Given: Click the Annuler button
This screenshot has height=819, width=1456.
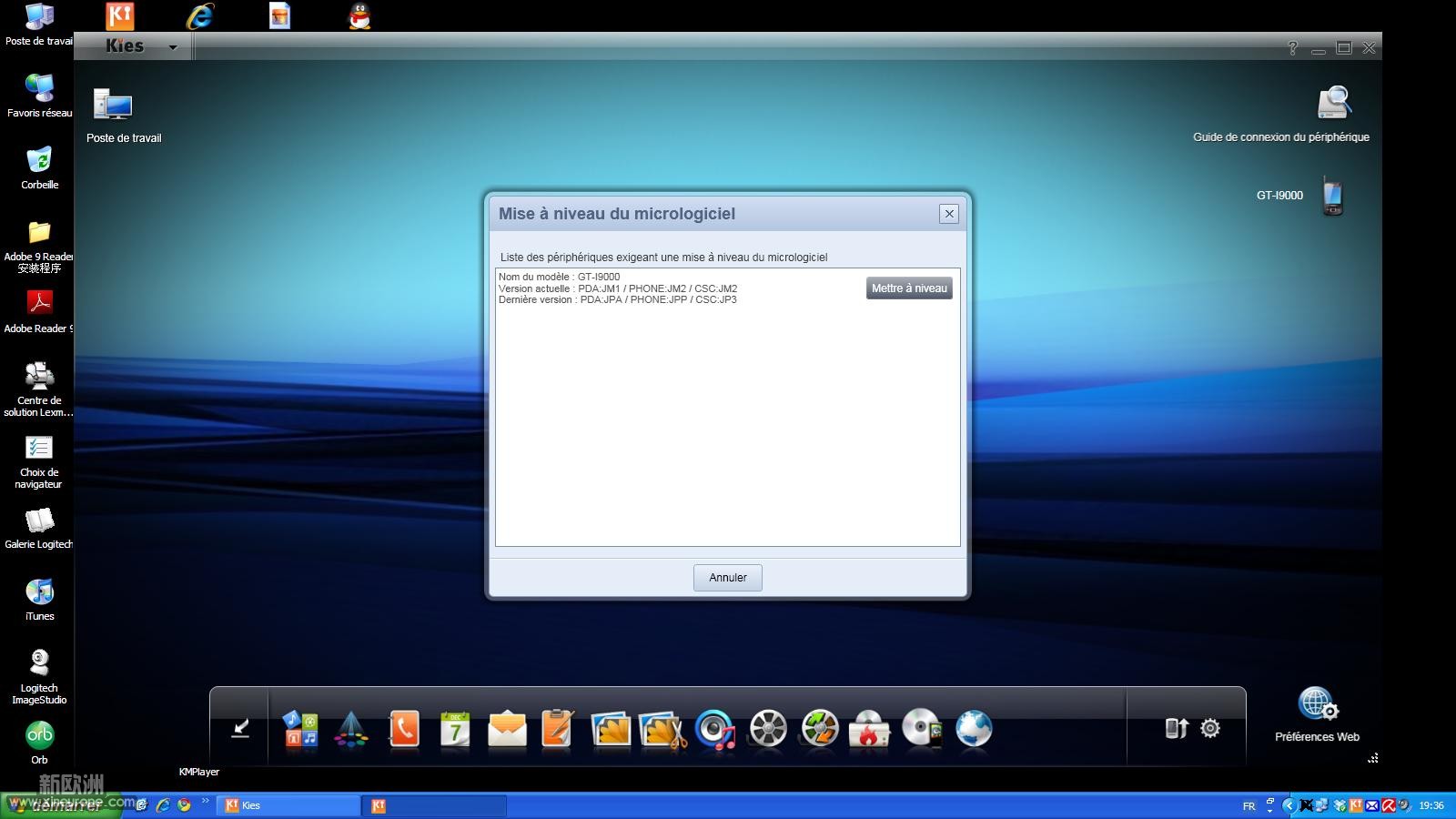Looking at the screenshot, I should coord(728,578).
